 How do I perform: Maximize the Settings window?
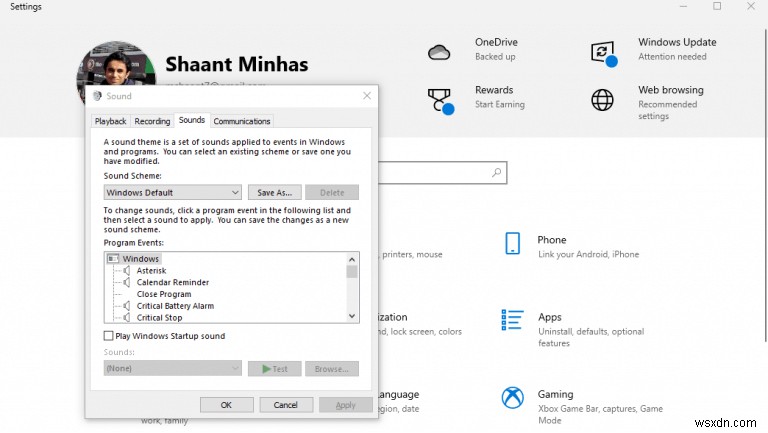pos(717,6)
